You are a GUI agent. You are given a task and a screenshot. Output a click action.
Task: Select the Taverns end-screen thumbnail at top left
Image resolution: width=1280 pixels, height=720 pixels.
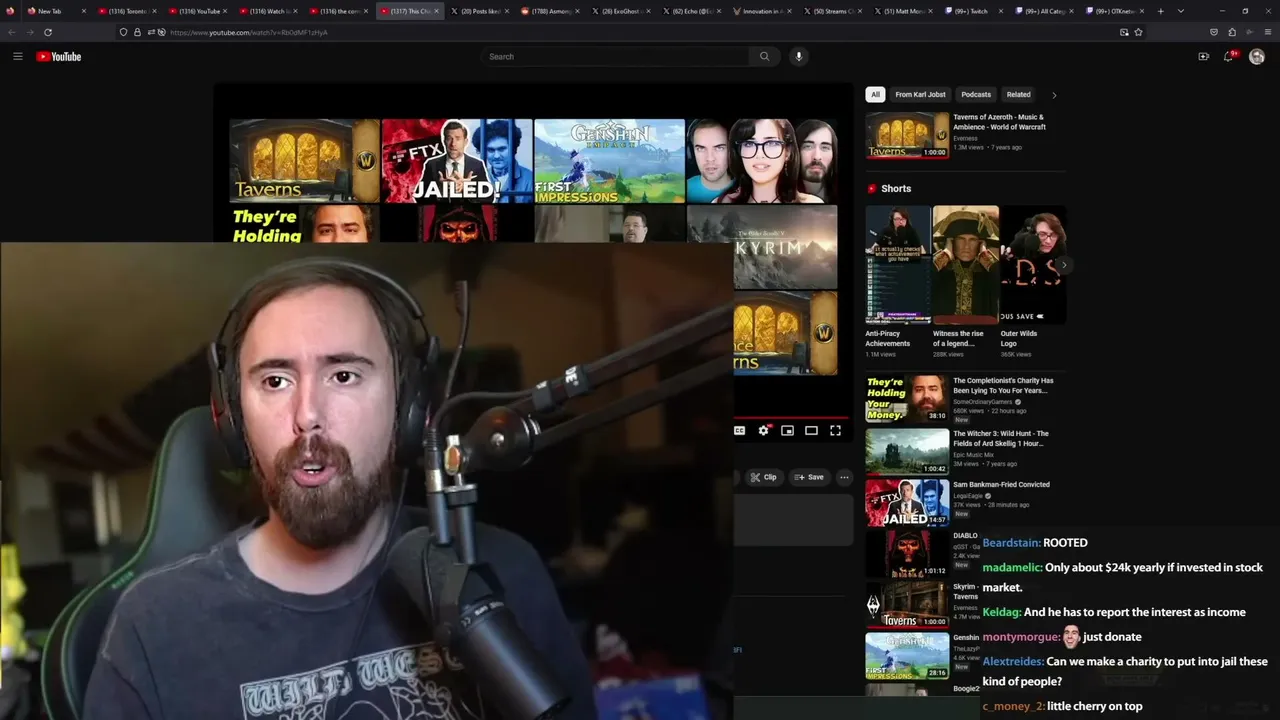tap(305, 160)
